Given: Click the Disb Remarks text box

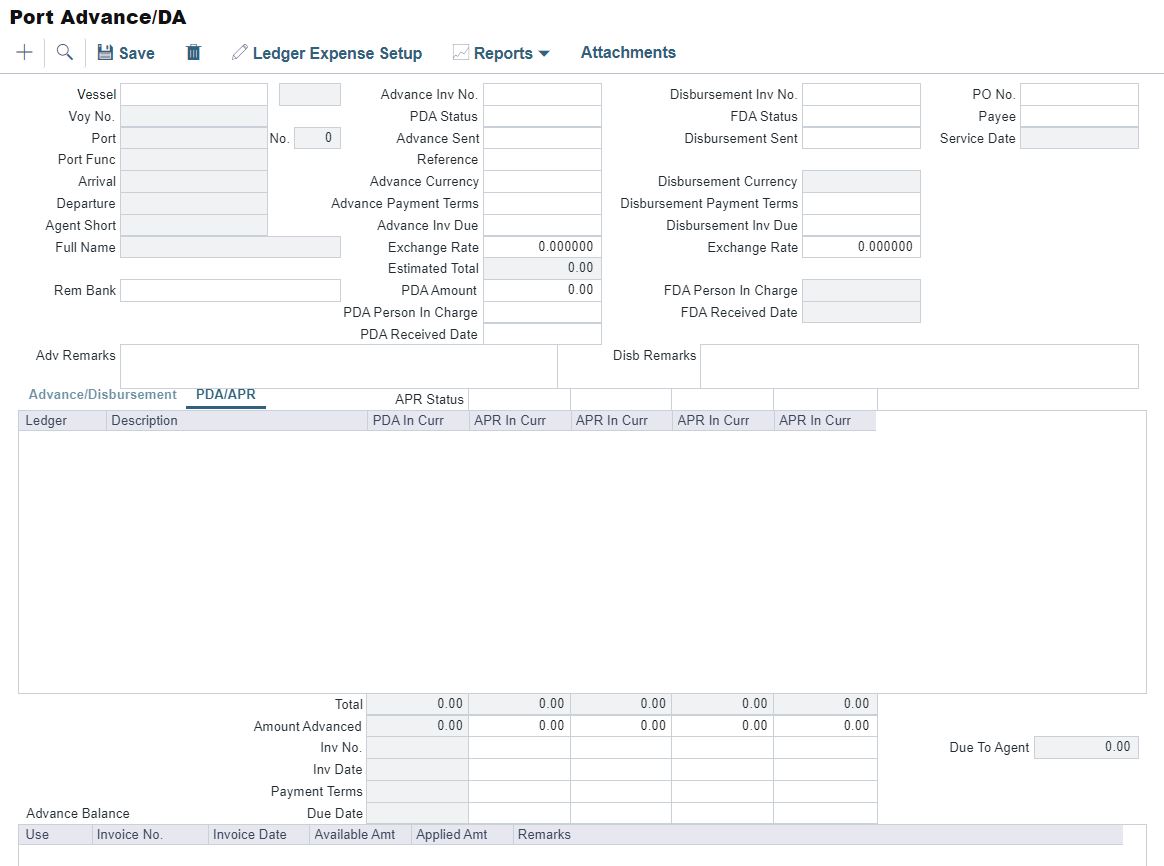Looking at the screenshot, I should (920, 365).
